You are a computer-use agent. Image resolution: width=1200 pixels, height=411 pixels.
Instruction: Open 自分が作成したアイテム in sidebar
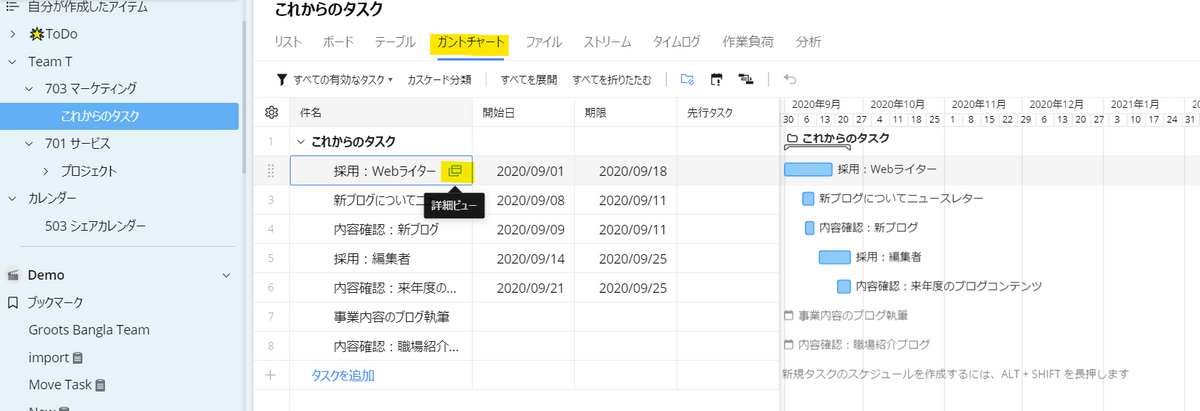88,7
